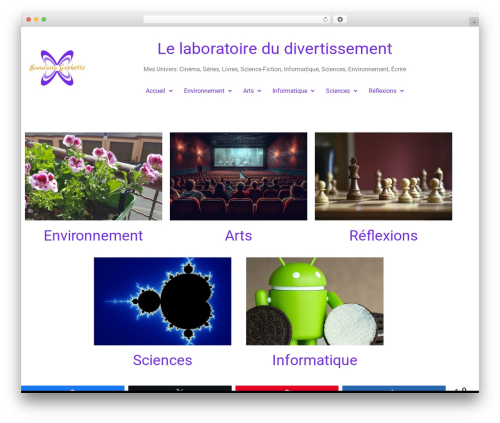This screenshot has height=423, width=500.
Task: Open the Arts nav menu item
Action: coord(248,91)
